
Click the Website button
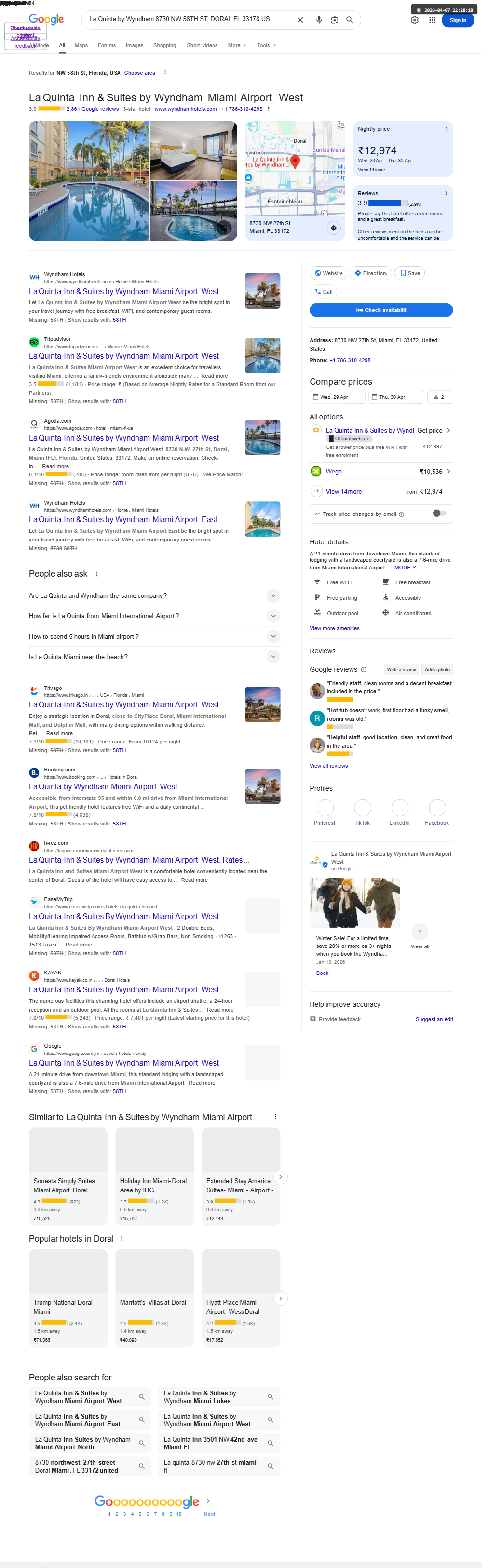click(328, 273)
